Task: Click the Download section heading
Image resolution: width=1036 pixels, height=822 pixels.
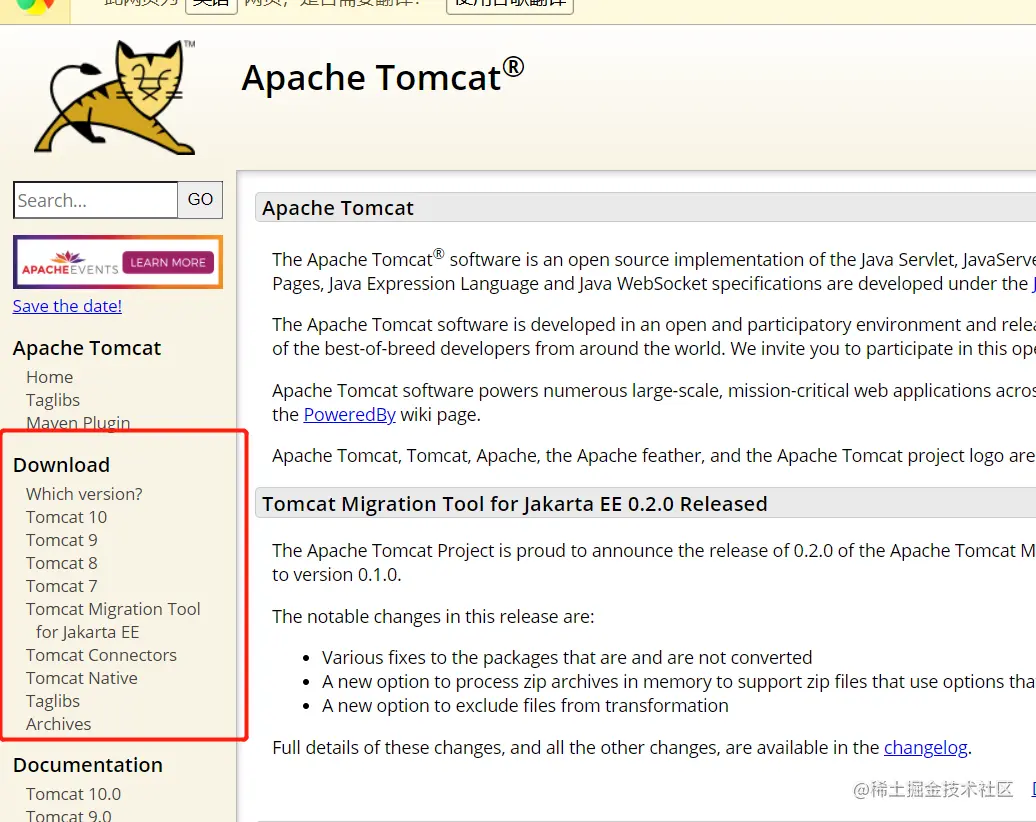Action: point(61,465)
